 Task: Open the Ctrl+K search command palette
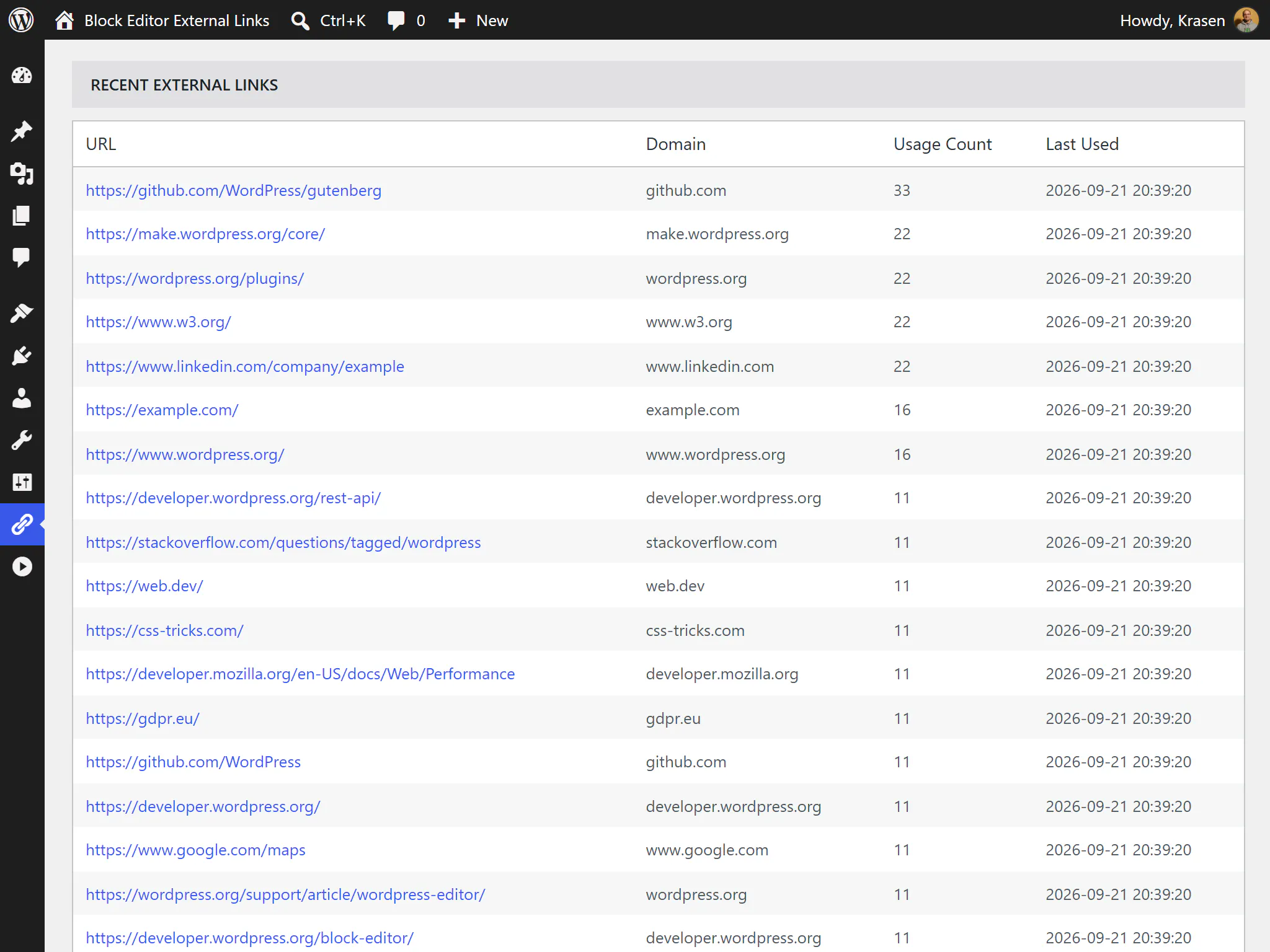click(x=329, y=20)
